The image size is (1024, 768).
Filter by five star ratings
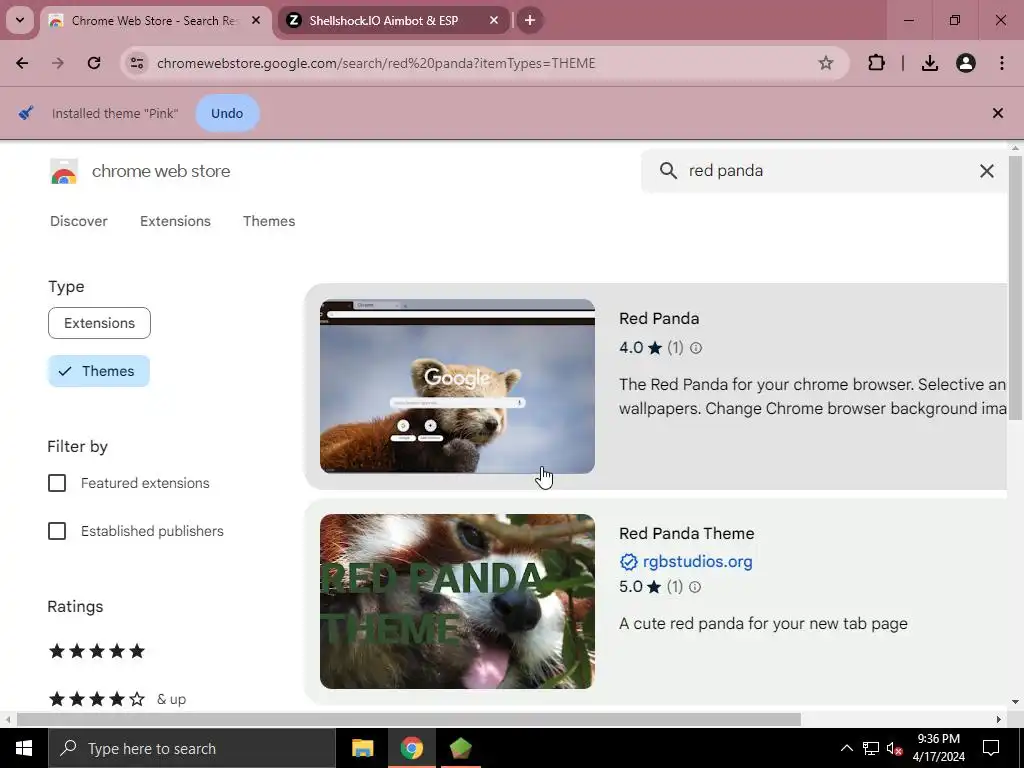(x=97, y=651)
